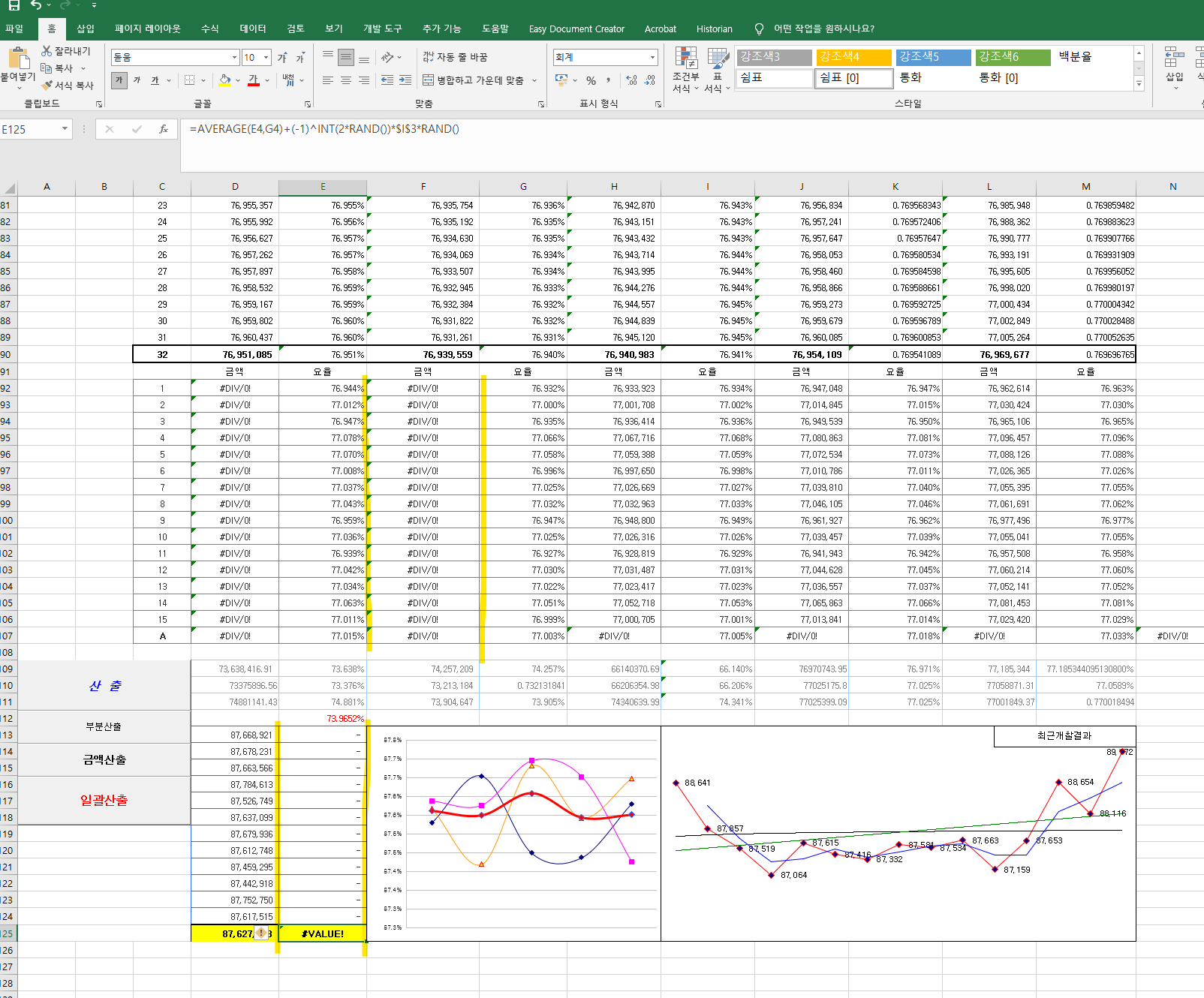Apply comma style icon
This screenshot has width=1204, height=998.
click(x=608, y=80)
